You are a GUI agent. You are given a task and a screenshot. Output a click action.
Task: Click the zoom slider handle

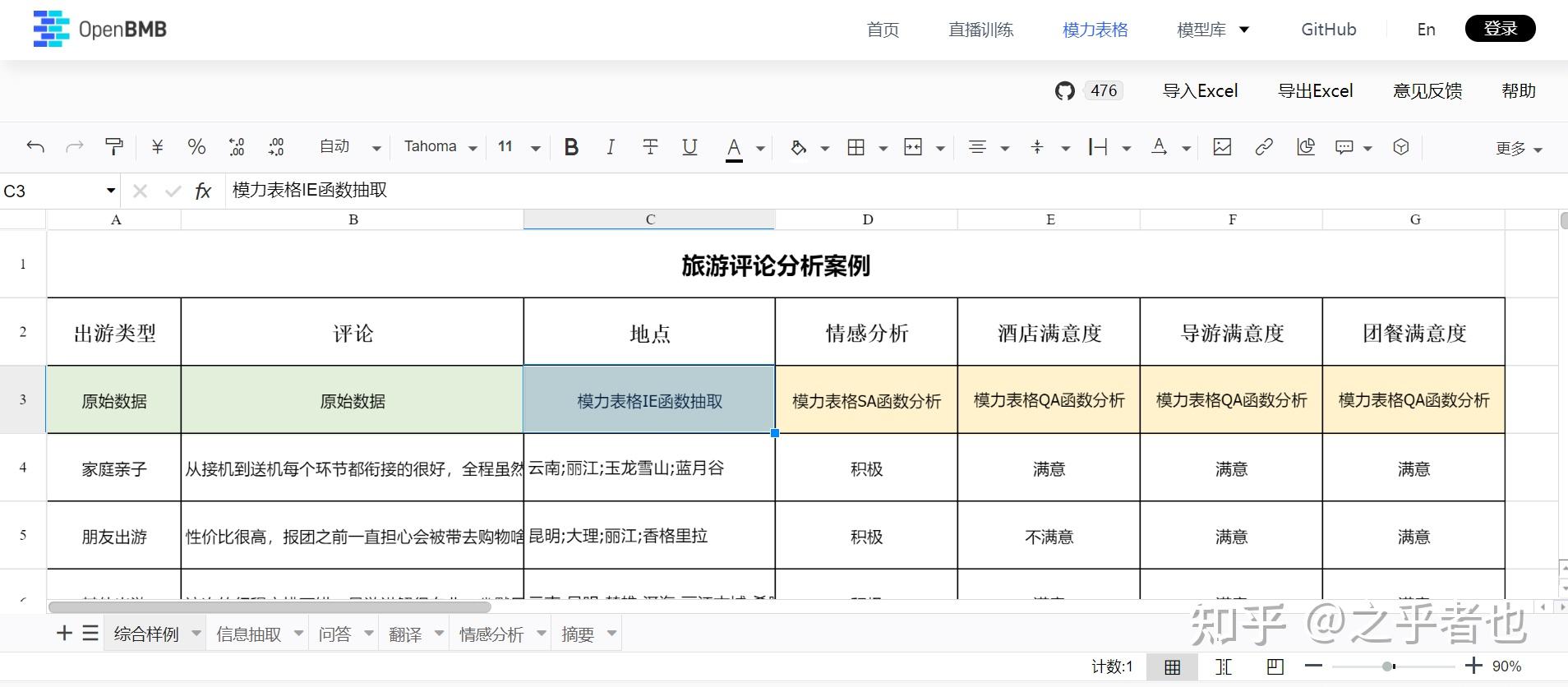[x=1388, y=666]
